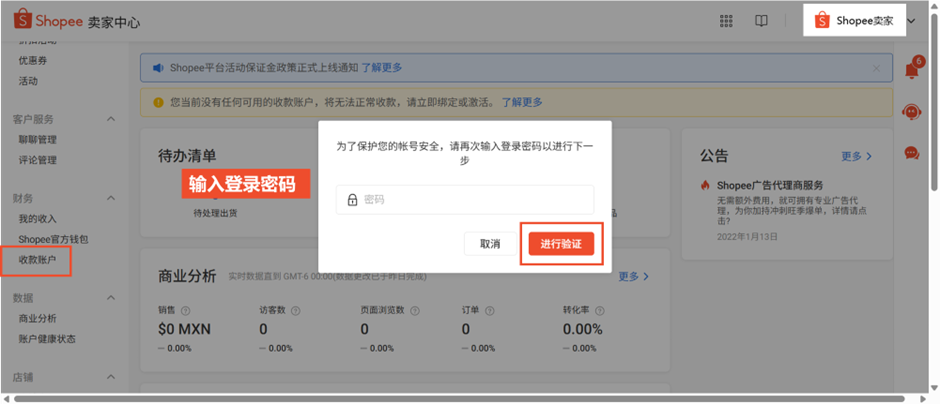Collapse the 数据 section

[x=111, y=298]
